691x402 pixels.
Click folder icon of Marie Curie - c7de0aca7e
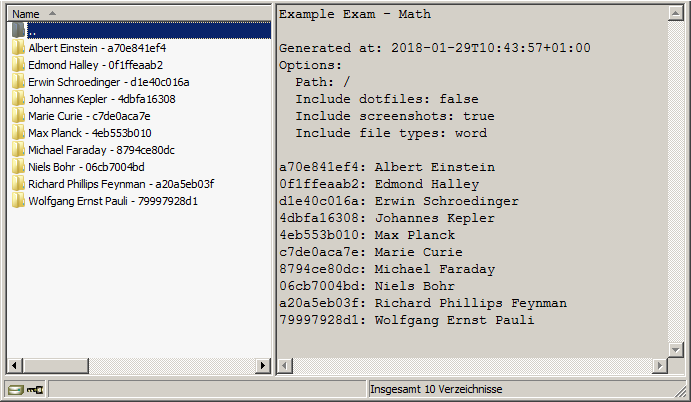[x=18, y=116]
